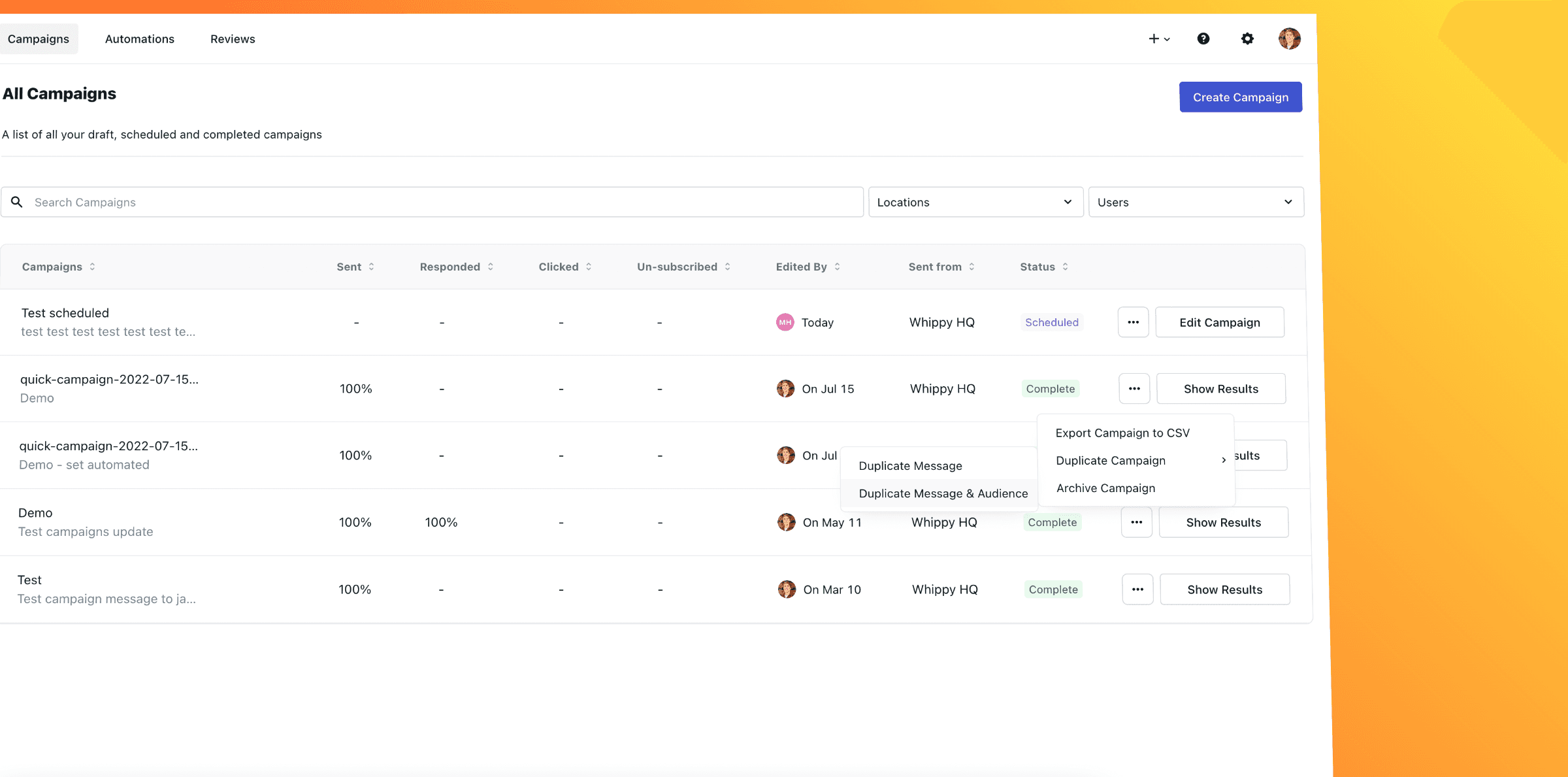This screenshot has width=1568, height=777.
Task: Open more options for Test scheduled campaign
Action: point(1133,322)
